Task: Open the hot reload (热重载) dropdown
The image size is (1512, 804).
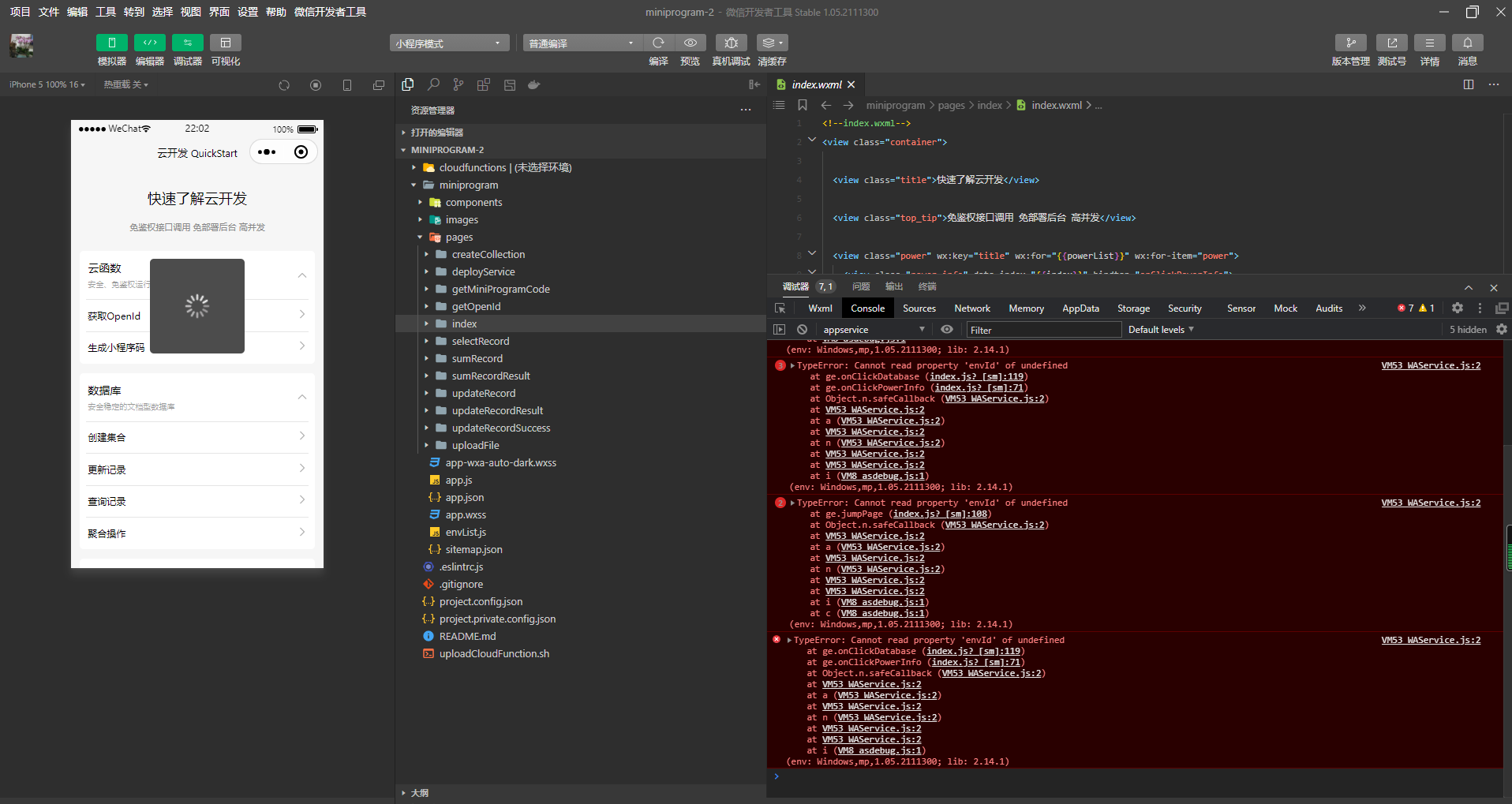Action: tap(126, 84)
